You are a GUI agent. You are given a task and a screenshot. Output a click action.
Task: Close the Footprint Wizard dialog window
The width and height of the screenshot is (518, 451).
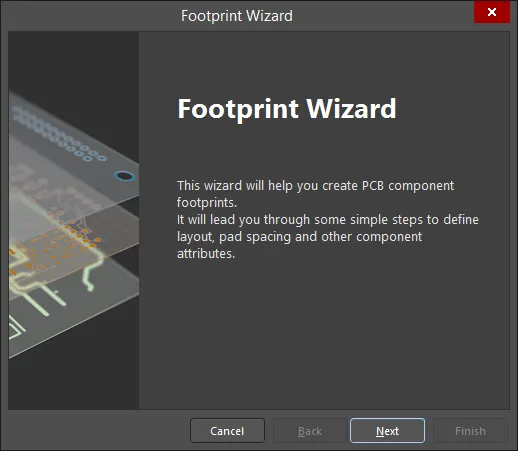click(492, 12)
